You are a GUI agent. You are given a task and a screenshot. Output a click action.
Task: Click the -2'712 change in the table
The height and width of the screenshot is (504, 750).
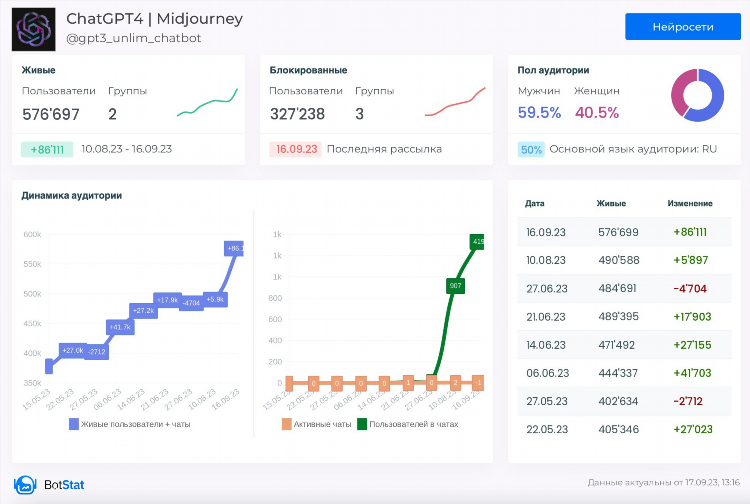tap(688, 401)
